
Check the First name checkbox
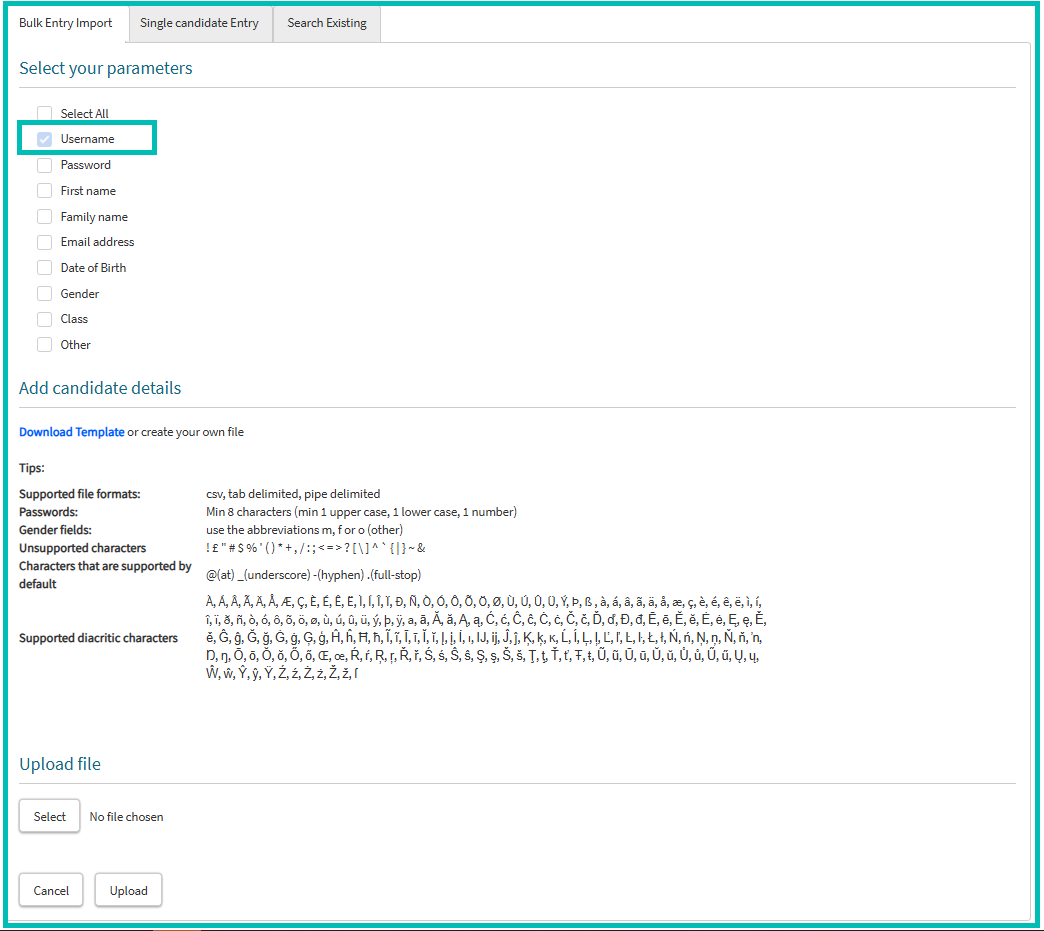point(45,191)
